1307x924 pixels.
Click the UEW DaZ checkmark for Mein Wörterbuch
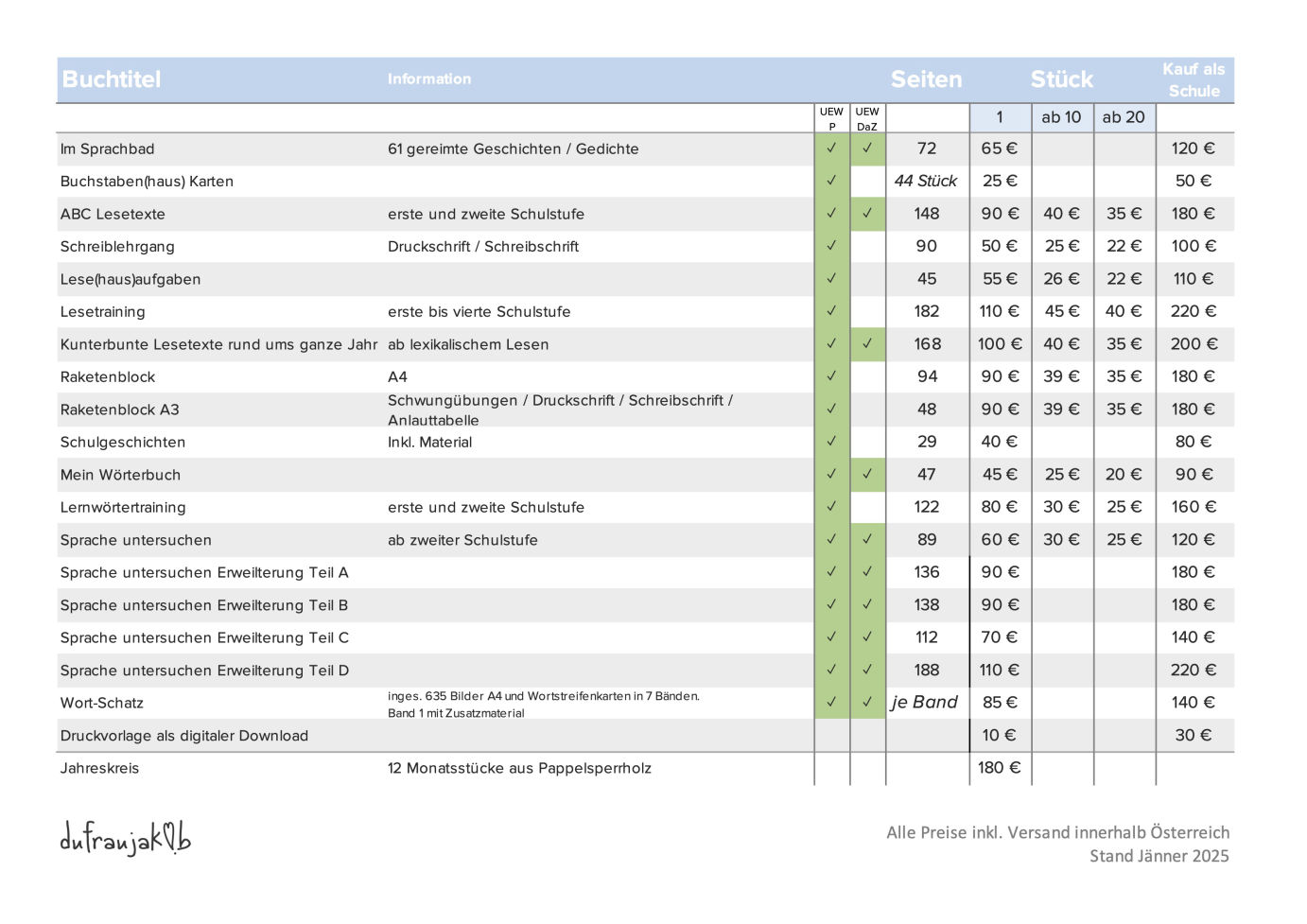[867, 475]
